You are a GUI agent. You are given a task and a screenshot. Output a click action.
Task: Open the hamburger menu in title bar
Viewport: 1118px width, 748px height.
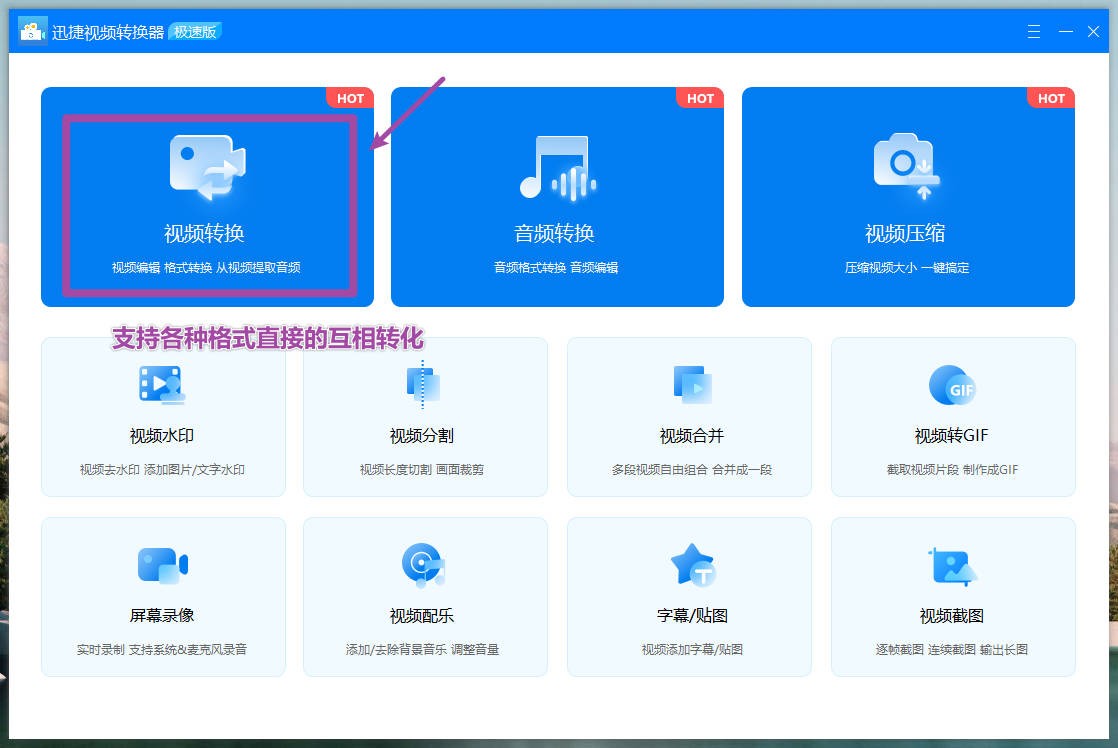pyautogui.click(x=1033, y=31)
